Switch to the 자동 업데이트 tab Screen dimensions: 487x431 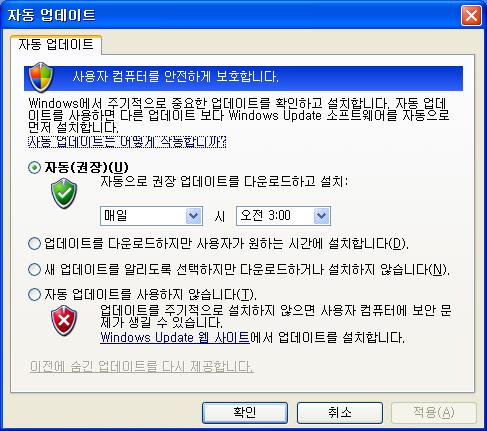tap(56, 44)
